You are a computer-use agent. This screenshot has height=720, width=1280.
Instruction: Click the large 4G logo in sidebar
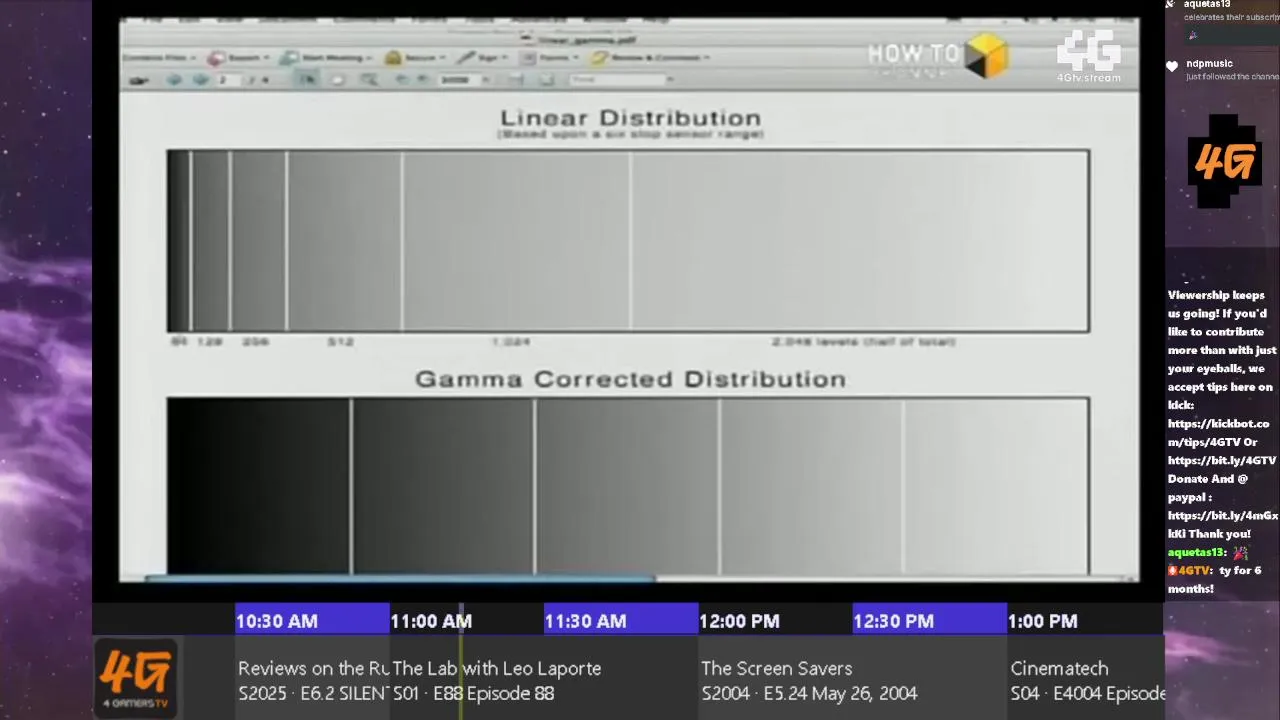[1224, 161]
